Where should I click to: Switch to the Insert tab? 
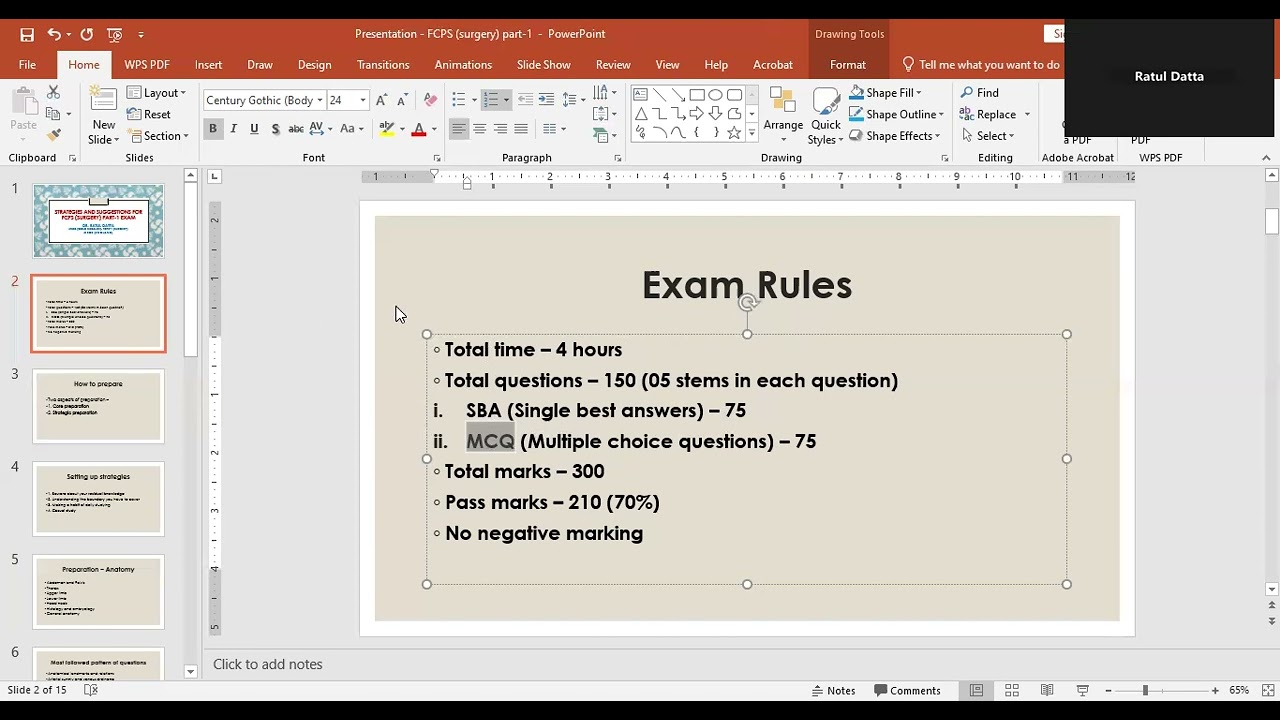click(208, 64)
